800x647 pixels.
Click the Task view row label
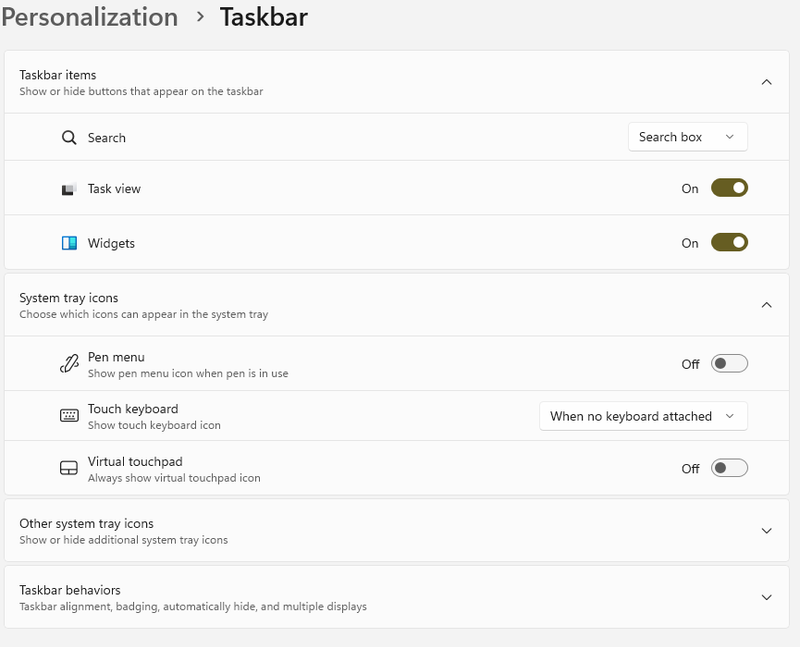(114, 189)
